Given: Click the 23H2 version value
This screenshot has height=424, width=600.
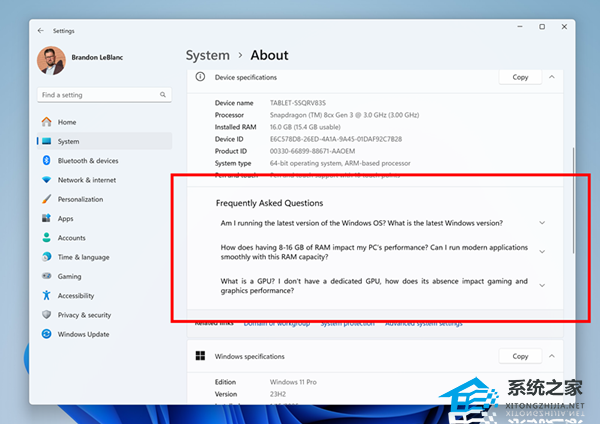Looking at the screenshot, I should (x=278, y=394).
